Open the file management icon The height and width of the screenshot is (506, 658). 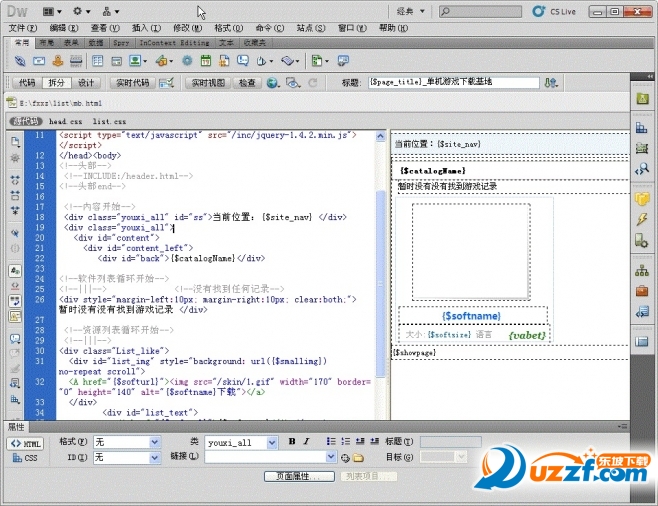click(551, 83)
